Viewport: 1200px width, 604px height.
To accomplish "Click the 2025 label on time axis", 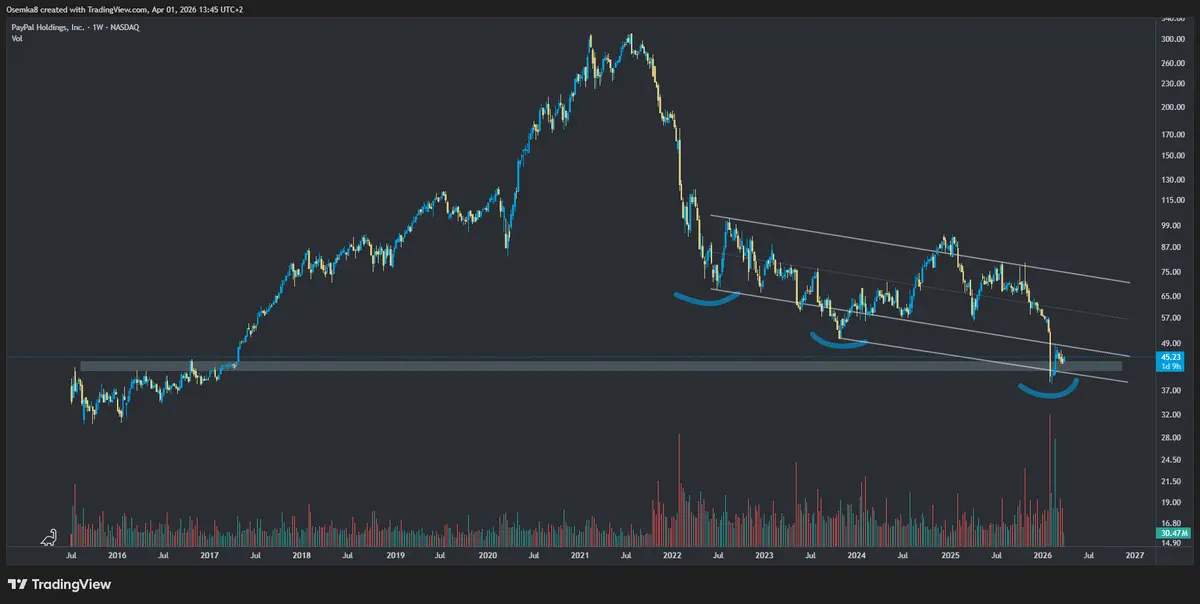I will click(x=950, y=554).
